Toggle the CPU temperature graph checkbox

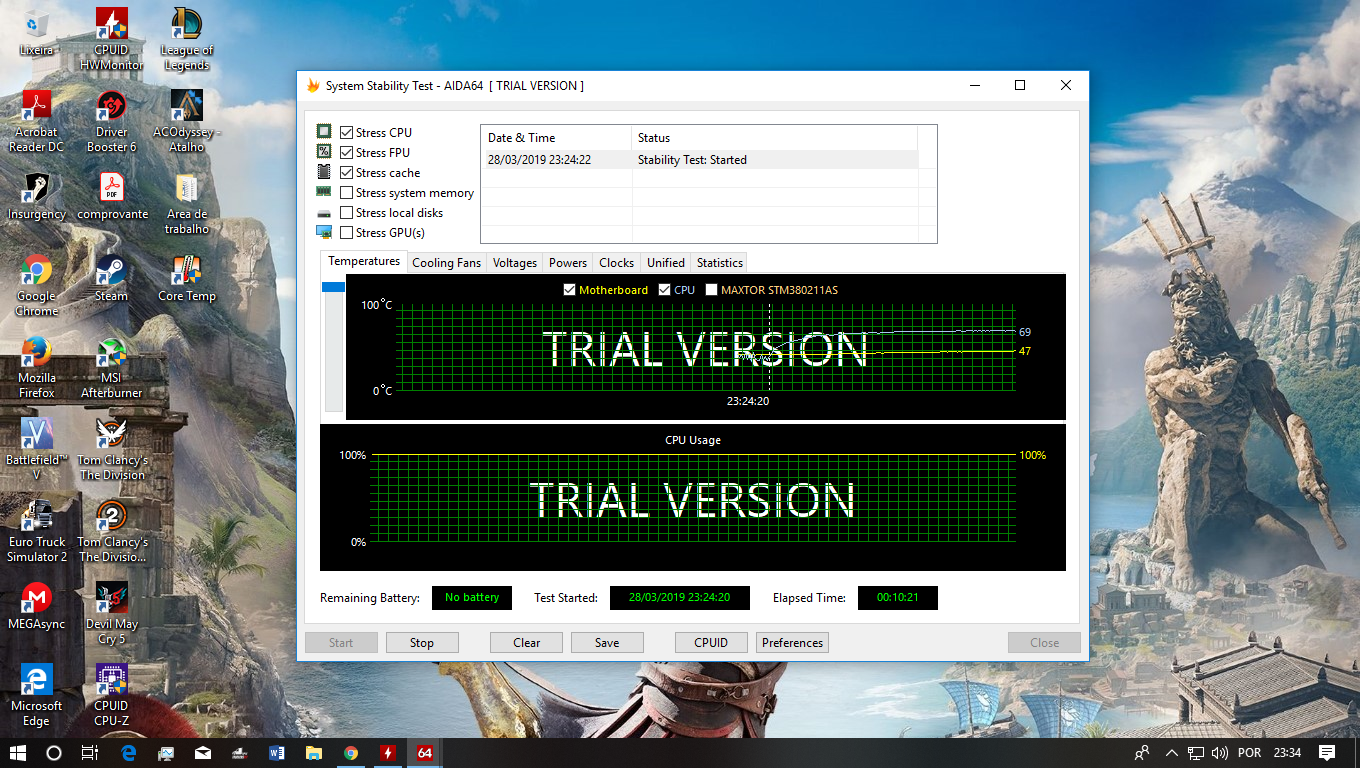coord(664,290)
